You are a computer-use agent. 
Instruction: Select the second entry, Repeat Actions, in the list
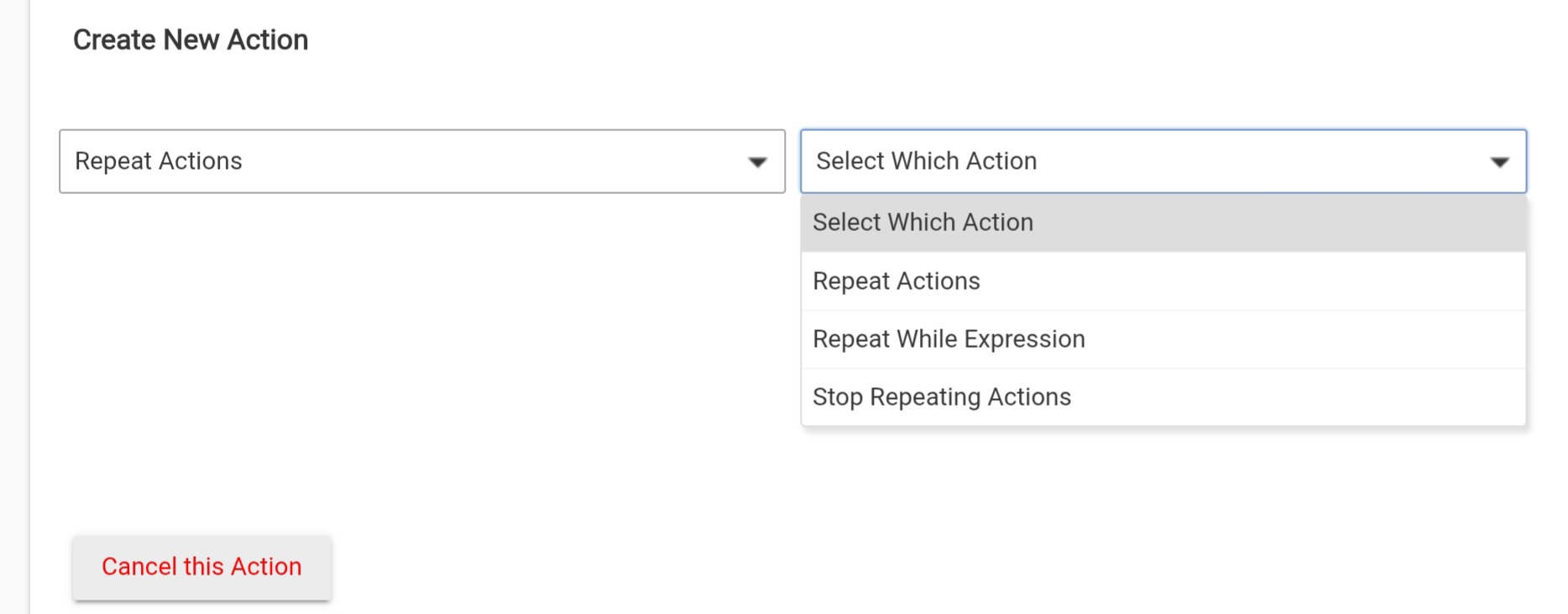pos(896,281)
